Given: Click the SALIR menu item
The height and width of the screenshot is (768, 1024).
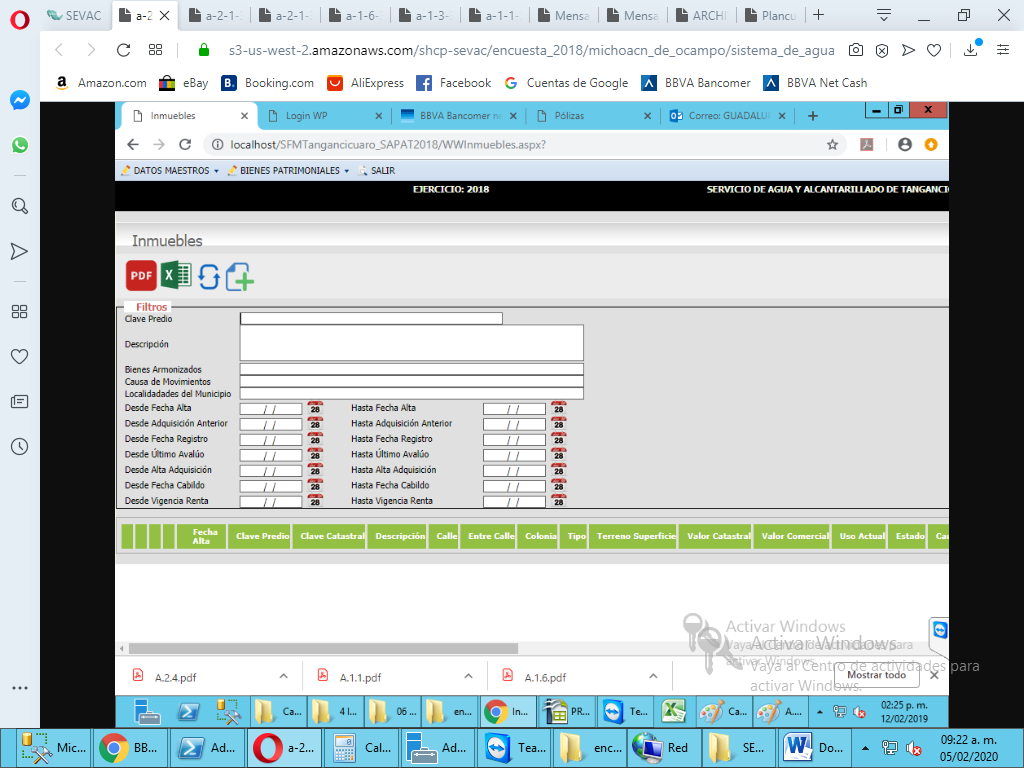Looking at the screenshot, I should [377, 170].
